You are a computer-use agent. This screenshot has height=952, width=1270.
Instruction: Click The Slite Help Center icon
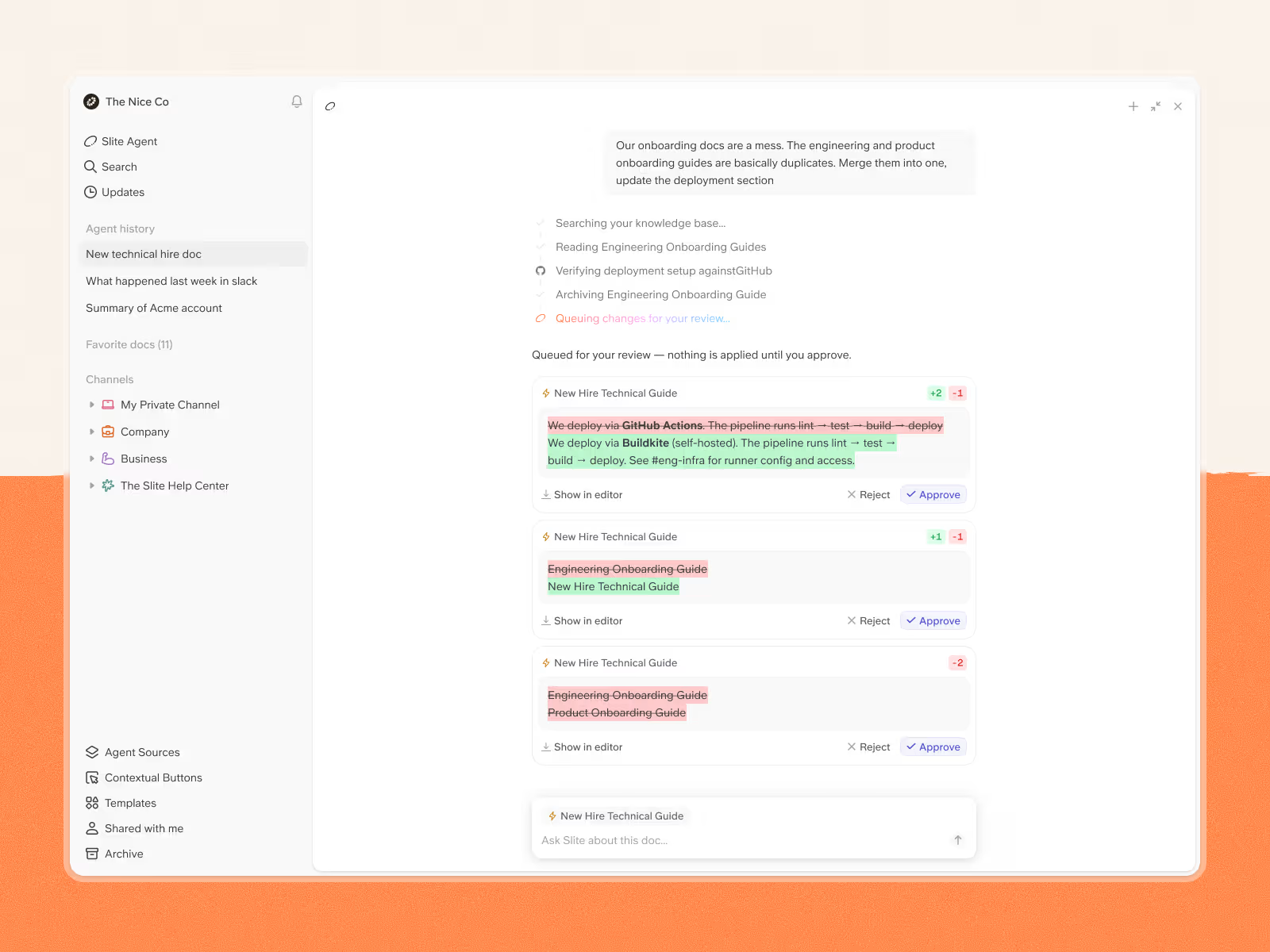point(108,486)
